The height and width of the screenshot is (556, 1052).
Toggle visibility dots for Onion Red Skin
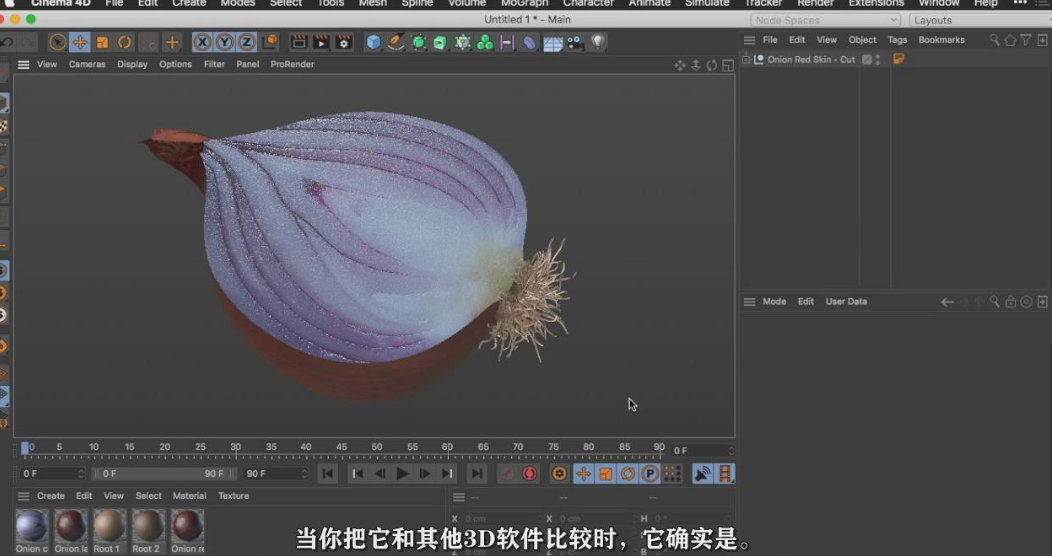pyautogui.click(x=878, y=60)
